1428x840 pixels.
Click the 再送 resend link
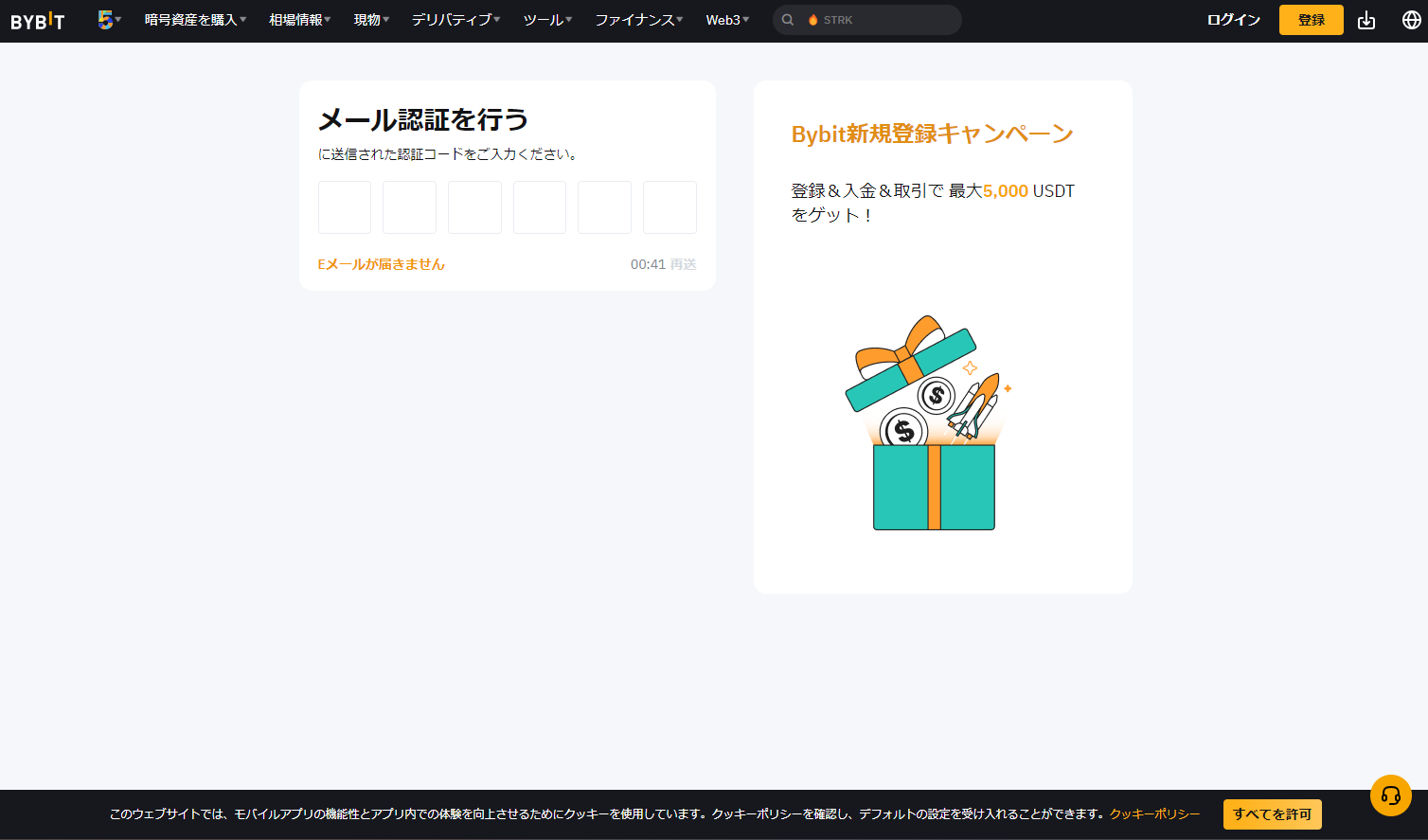(x=683, y=264)
